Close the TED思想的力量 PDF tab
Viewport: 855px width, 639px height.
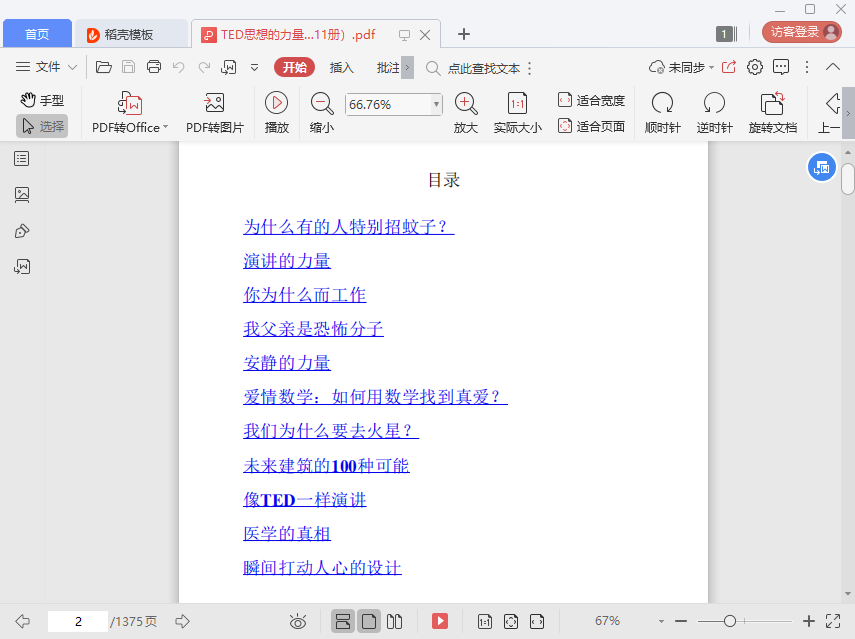pyautogui.click(x=425, y=35)
